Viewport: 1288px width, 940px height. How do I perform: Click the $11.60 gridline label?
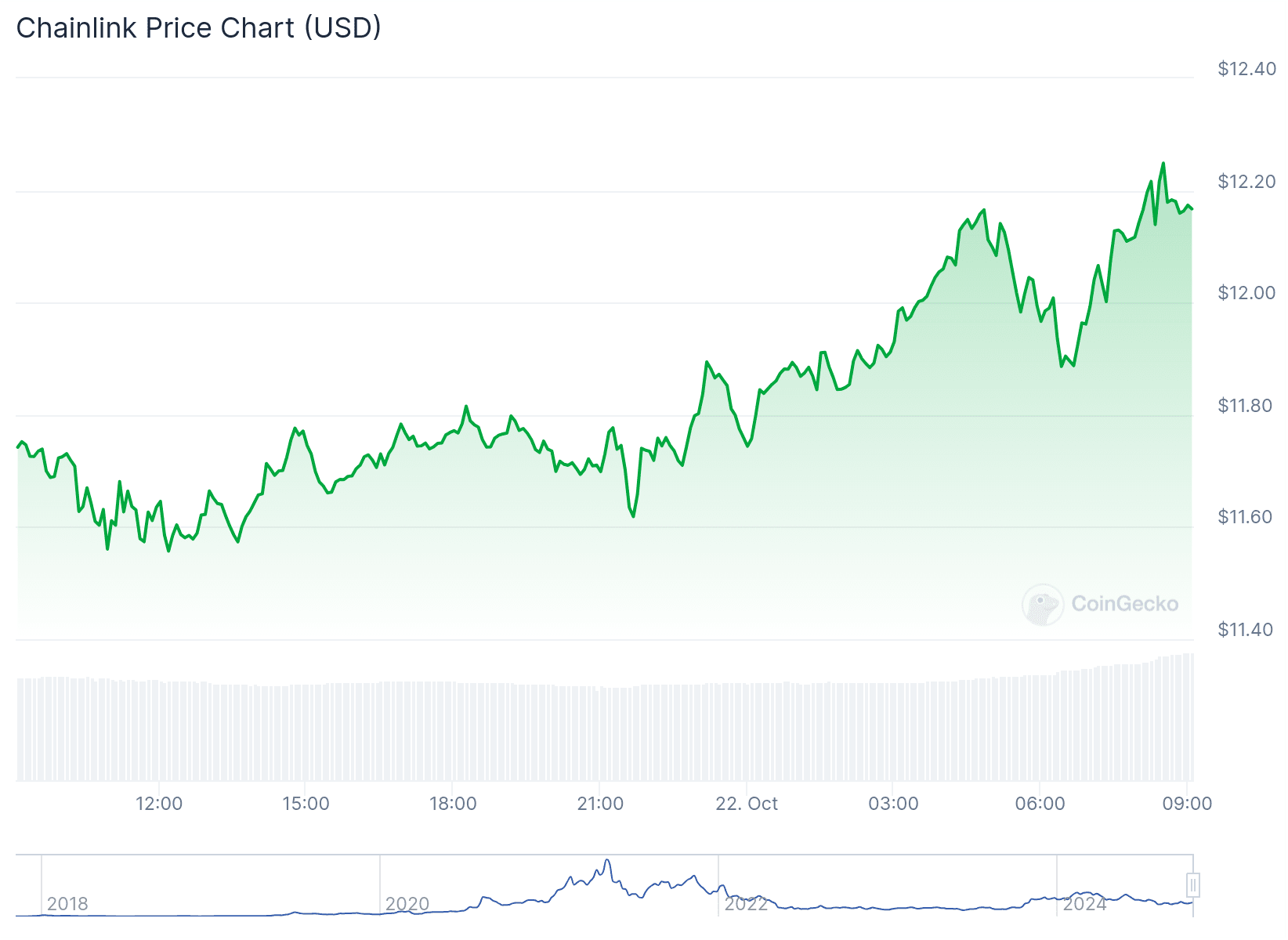pyautogui.click(x=1243, y=516)
